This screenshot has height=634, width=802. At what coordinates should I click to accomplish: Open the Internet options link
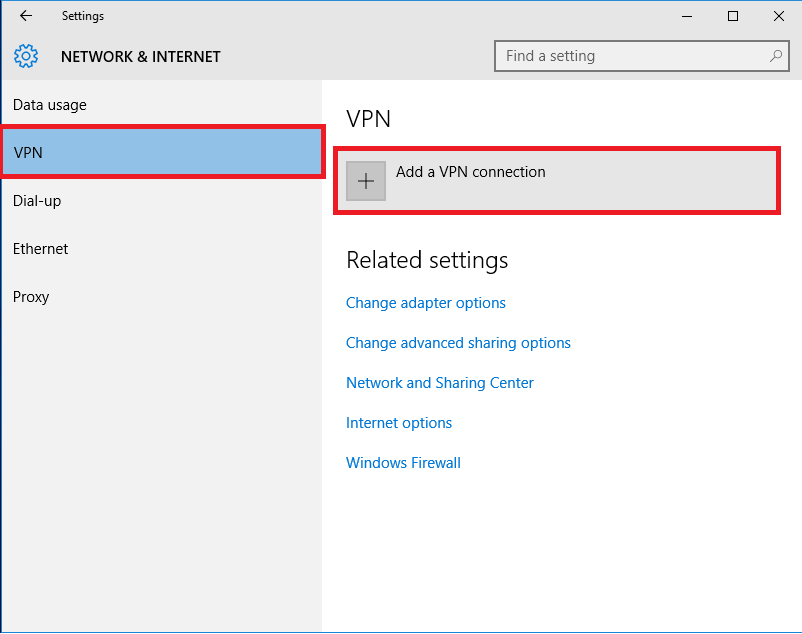(399, 423)
